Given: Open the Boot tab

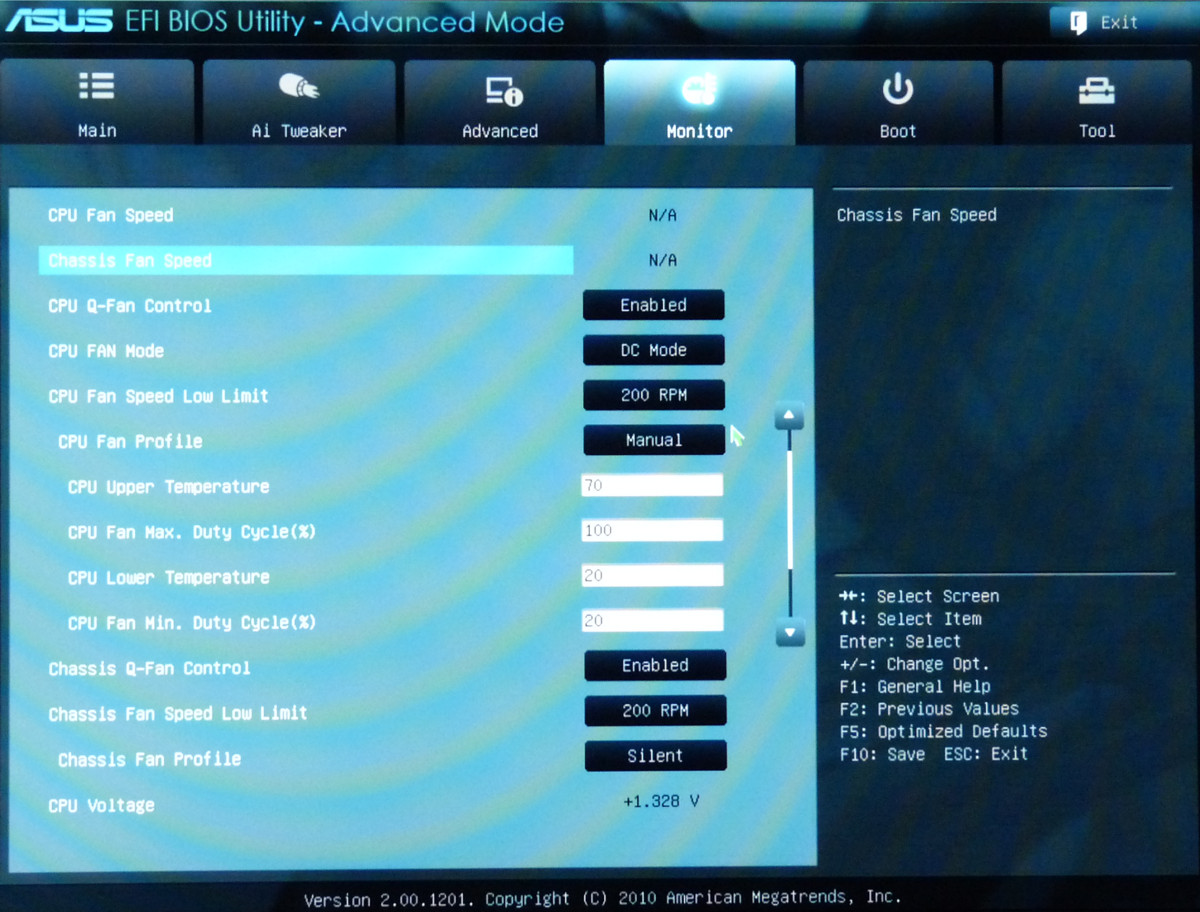Looking at the screenshot, I should [898, 102].
